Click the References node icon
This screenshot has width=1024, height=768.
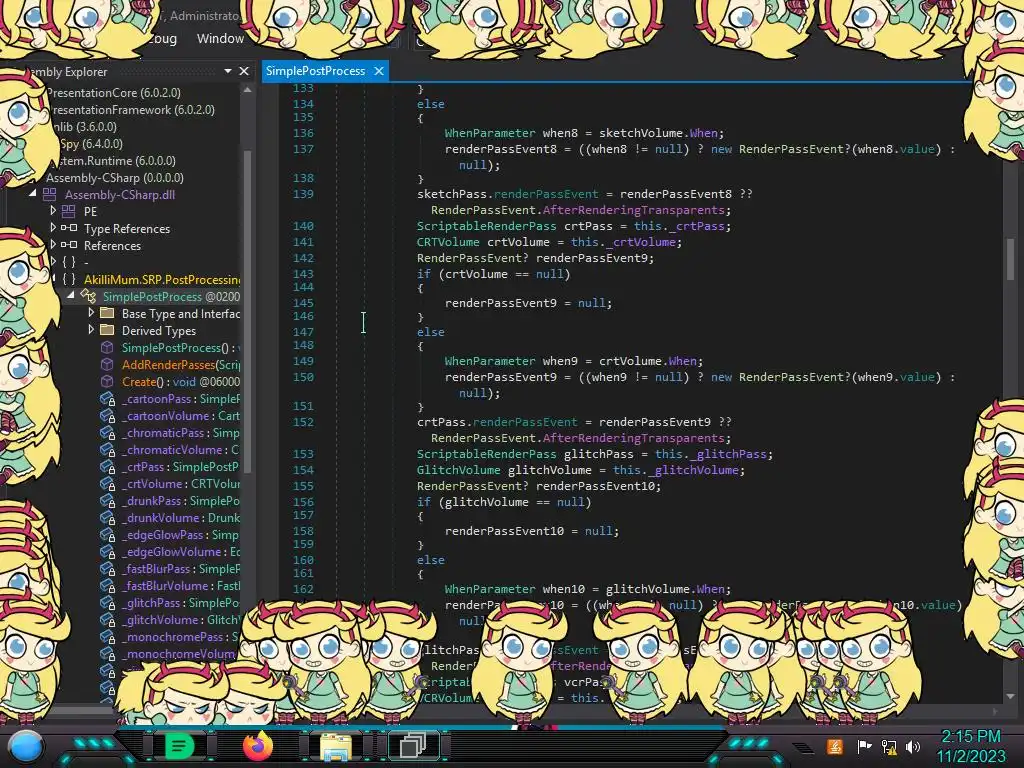pyautogui.click(x=69, y=245)
